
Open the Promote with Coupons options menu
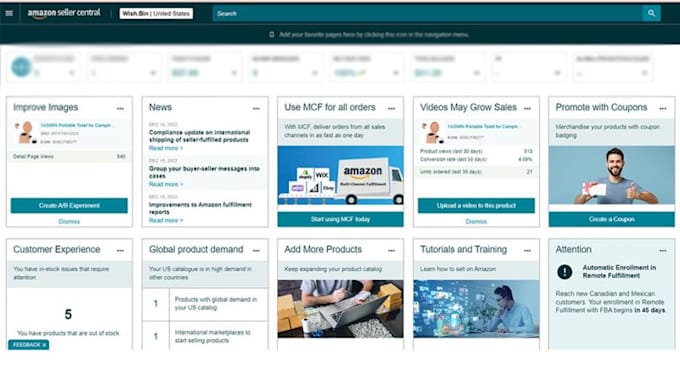(x=663, y=108)
